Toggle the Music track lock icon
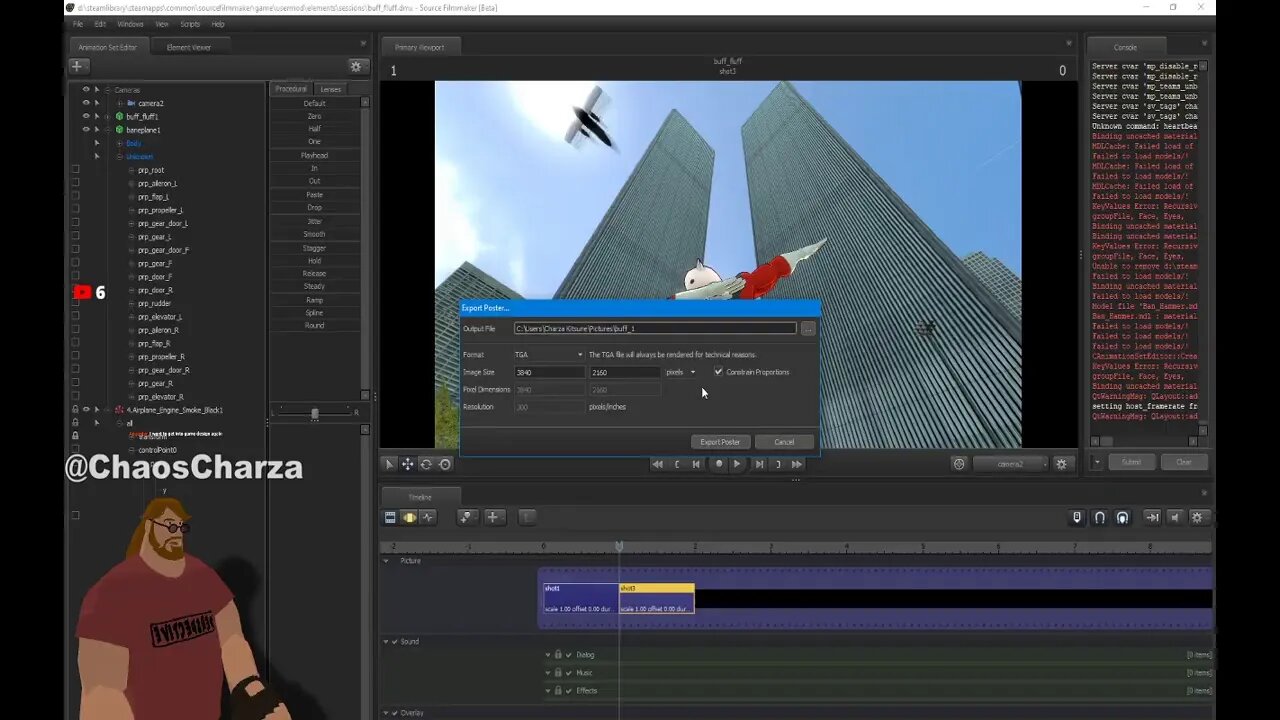This screenshot has height=720, width=1280. tap(558, 673)
